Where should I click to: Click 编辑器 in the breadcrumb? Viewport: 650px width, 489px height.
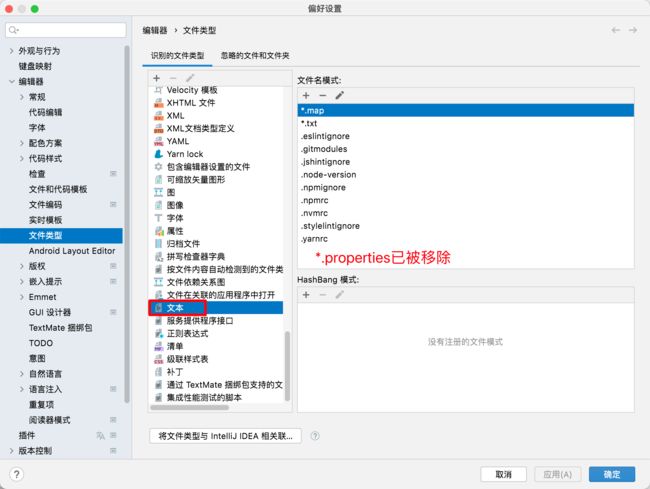(x=155, y=30)
